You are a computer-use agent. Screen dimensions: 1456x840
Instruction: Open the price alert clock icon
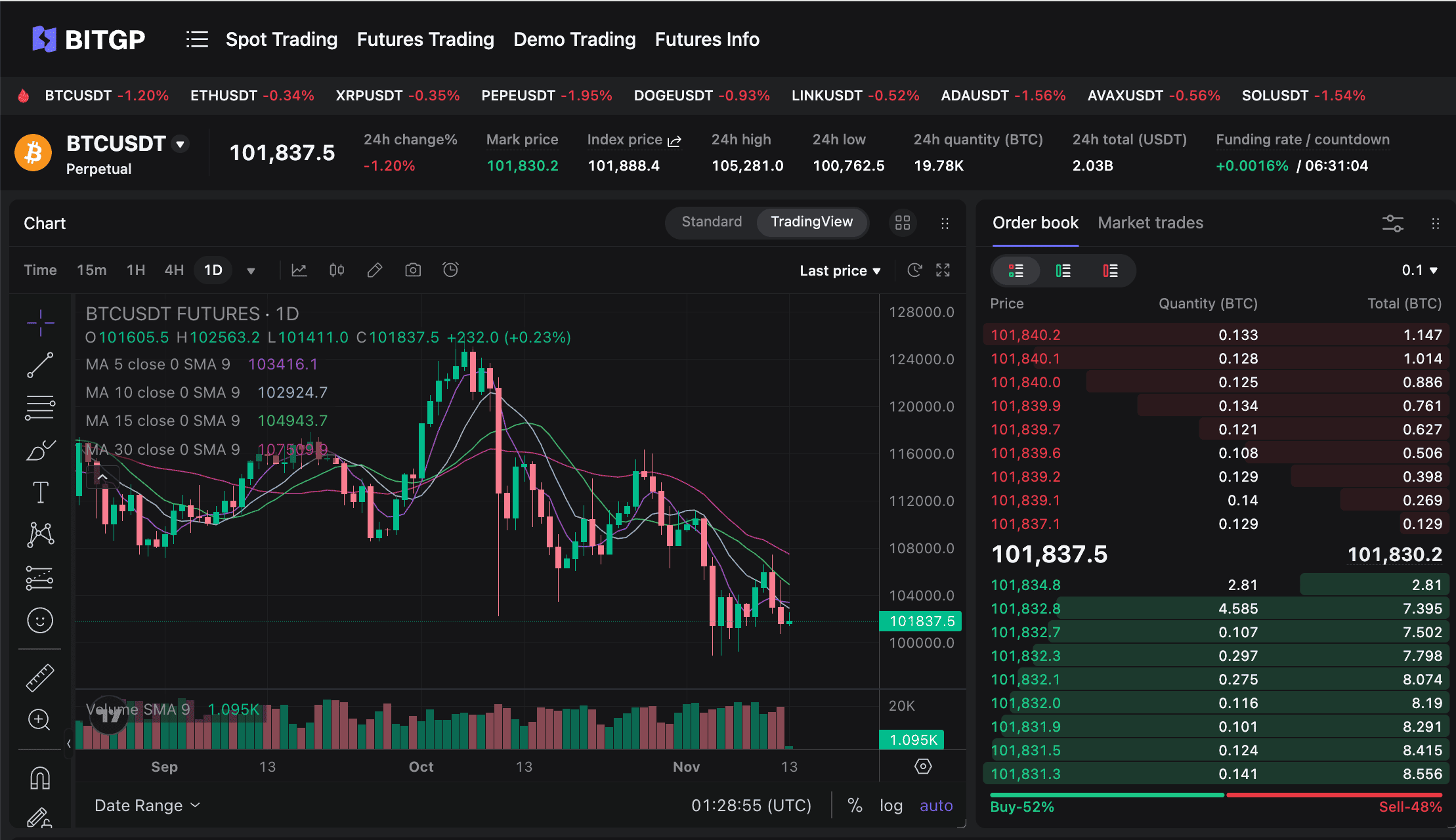450,270
